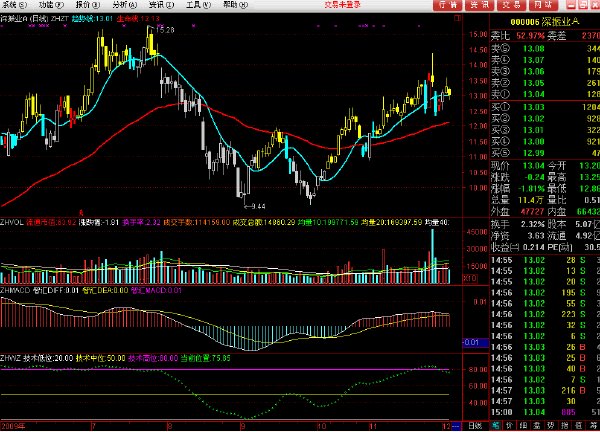600x432 pixels.
Task: Click 涨跌 value -0.24
Action: (533, 177)
